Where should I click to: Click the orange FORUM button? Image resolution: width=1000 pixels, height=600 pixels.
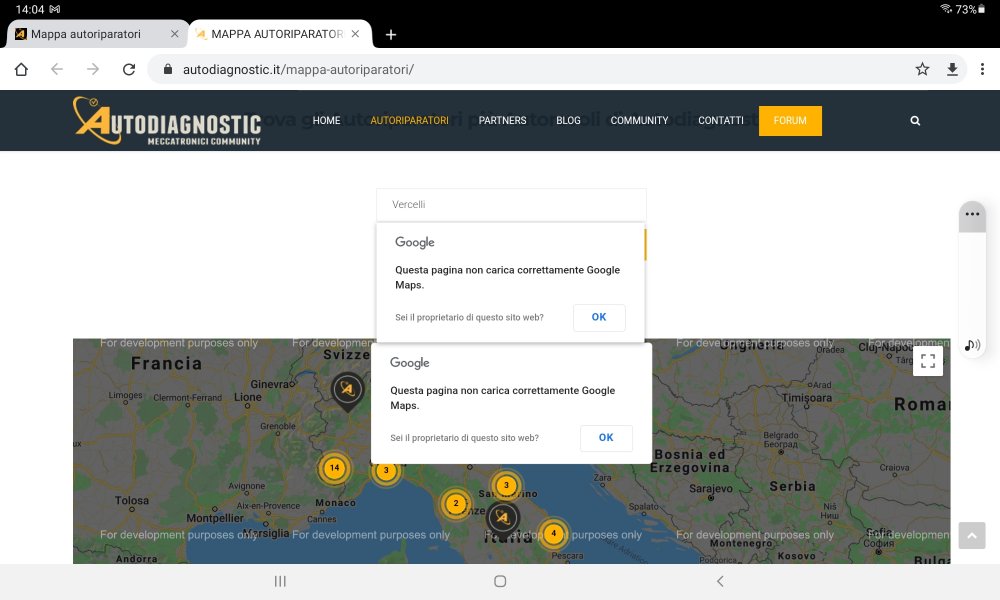(x=790, y=120)
